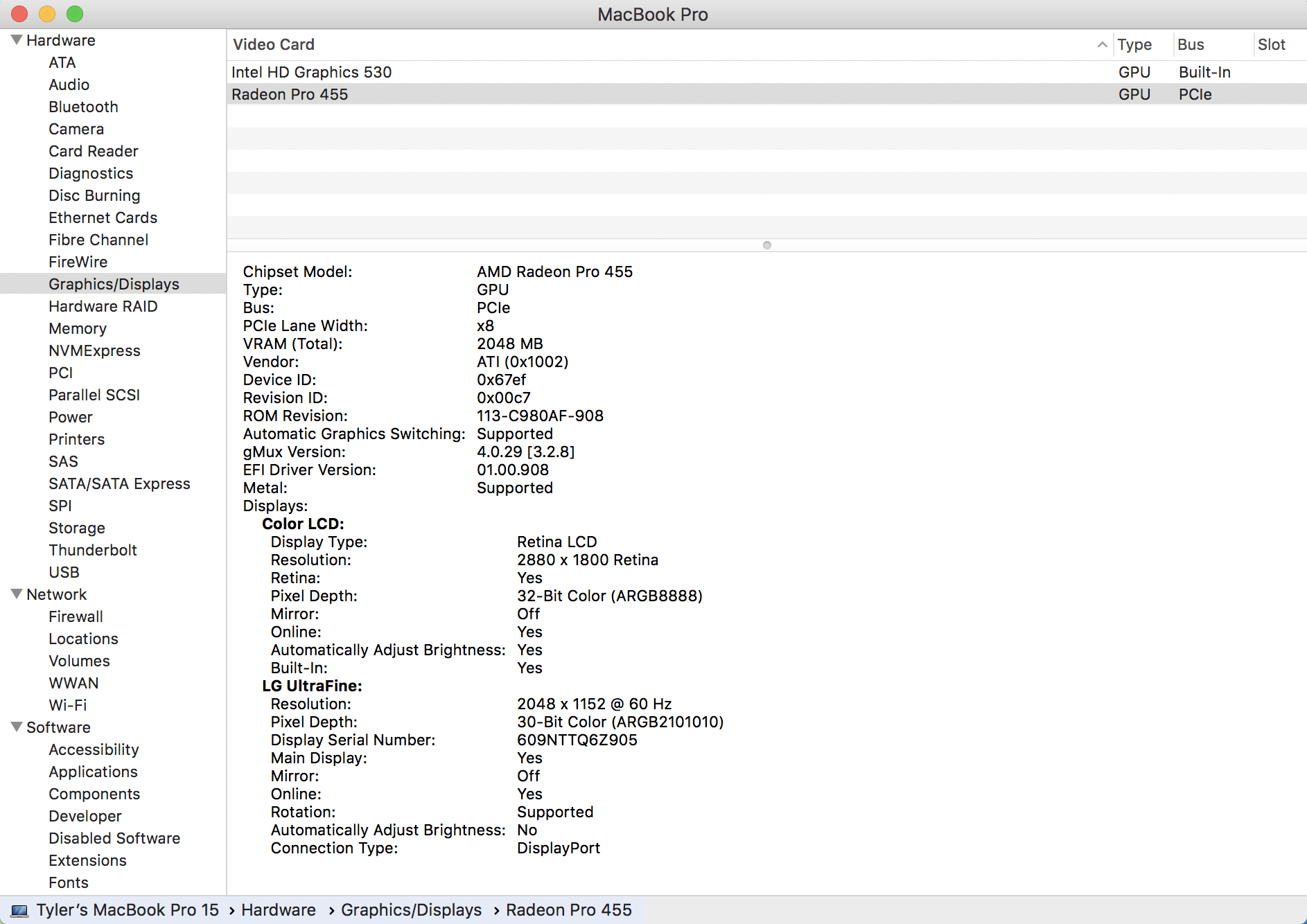Screen dimensions: 1307x924
Task: Click the gMux Version value
Action: click(525, 452)
